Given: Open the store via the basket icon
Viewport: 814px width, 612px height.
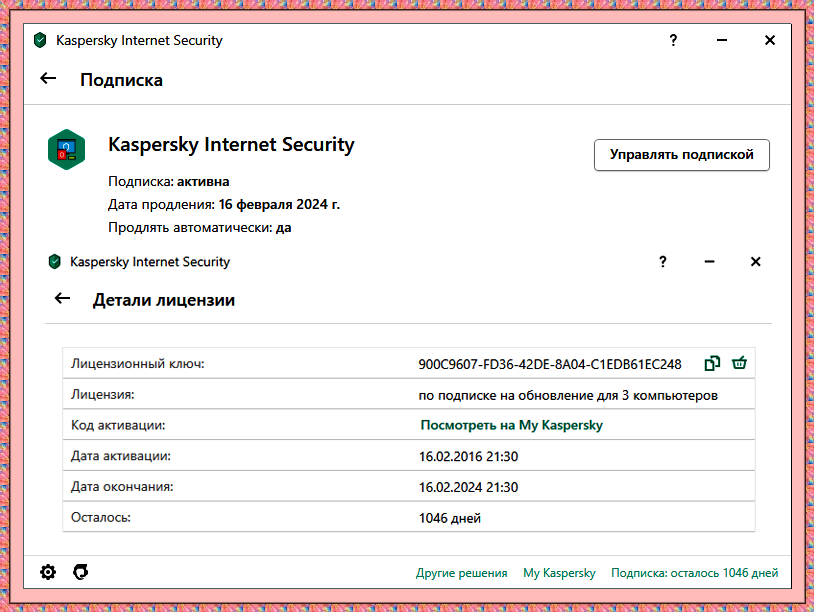Looking at the screenshot, I should point(739,363).
